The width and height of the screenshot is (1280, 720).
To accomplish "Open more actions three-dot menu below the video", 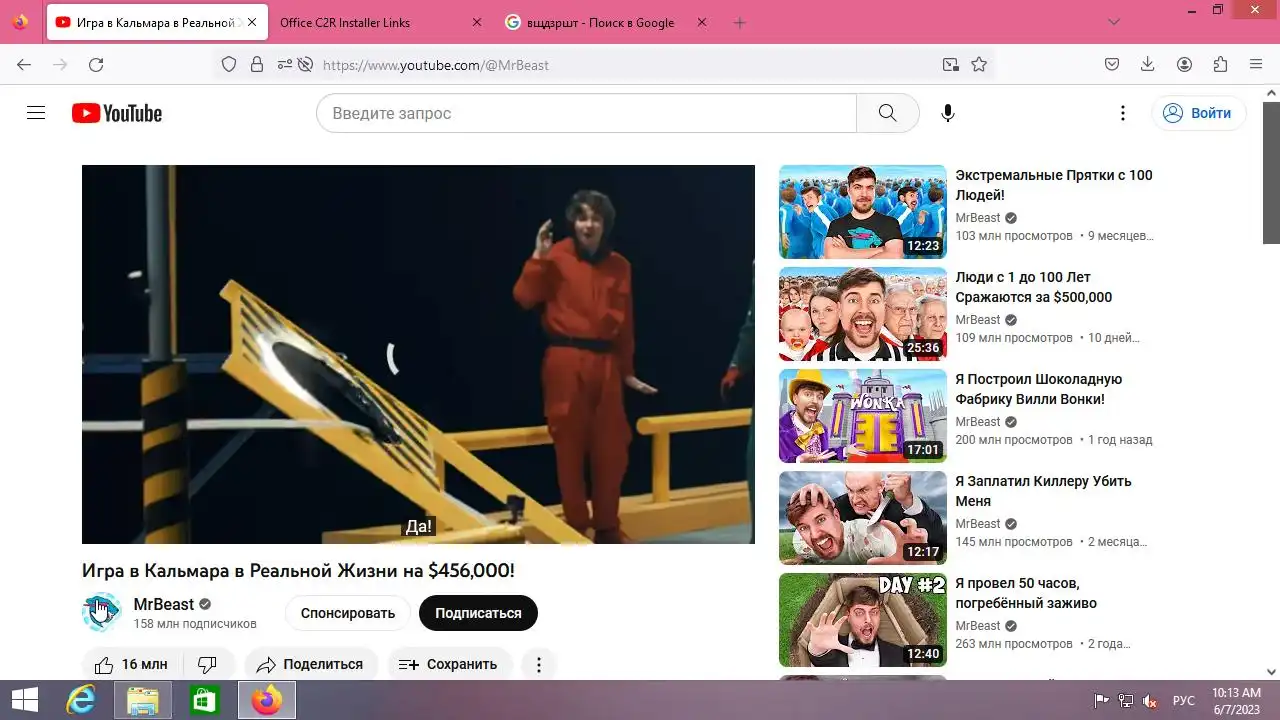I will click(x=539, y=664).
